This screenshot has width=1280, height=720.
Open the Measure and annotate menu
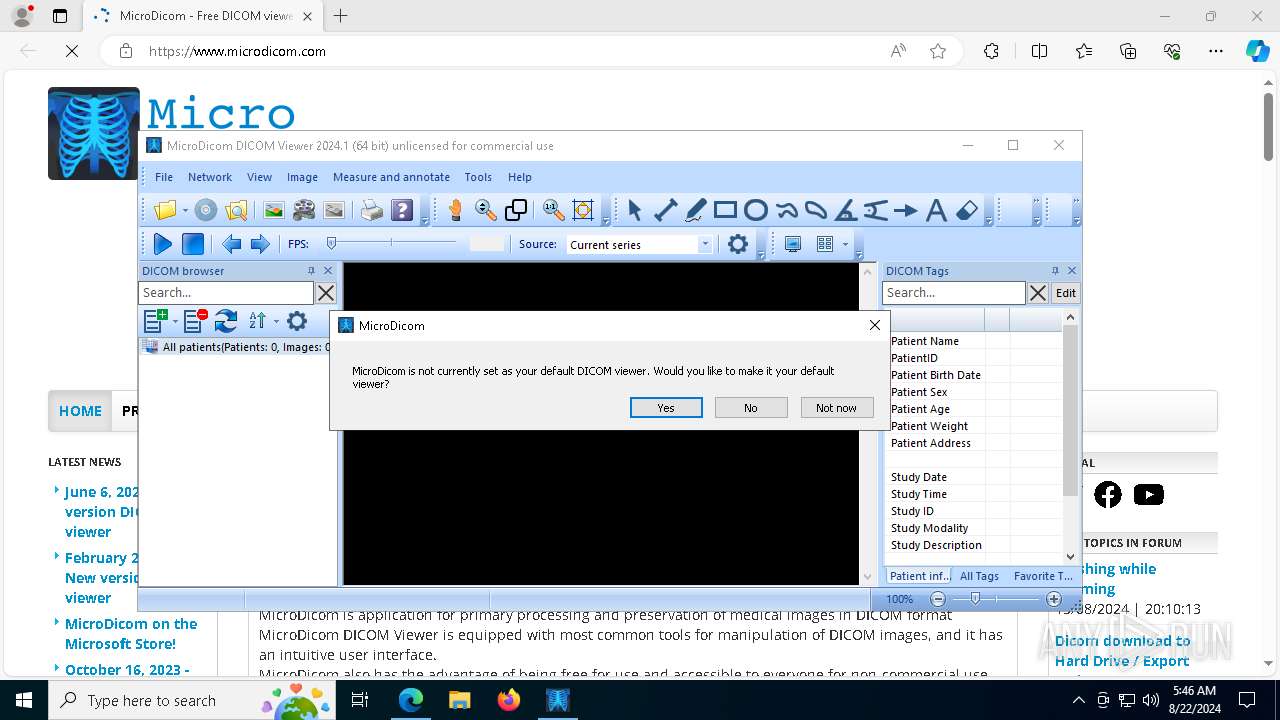(x=391, y=177)
